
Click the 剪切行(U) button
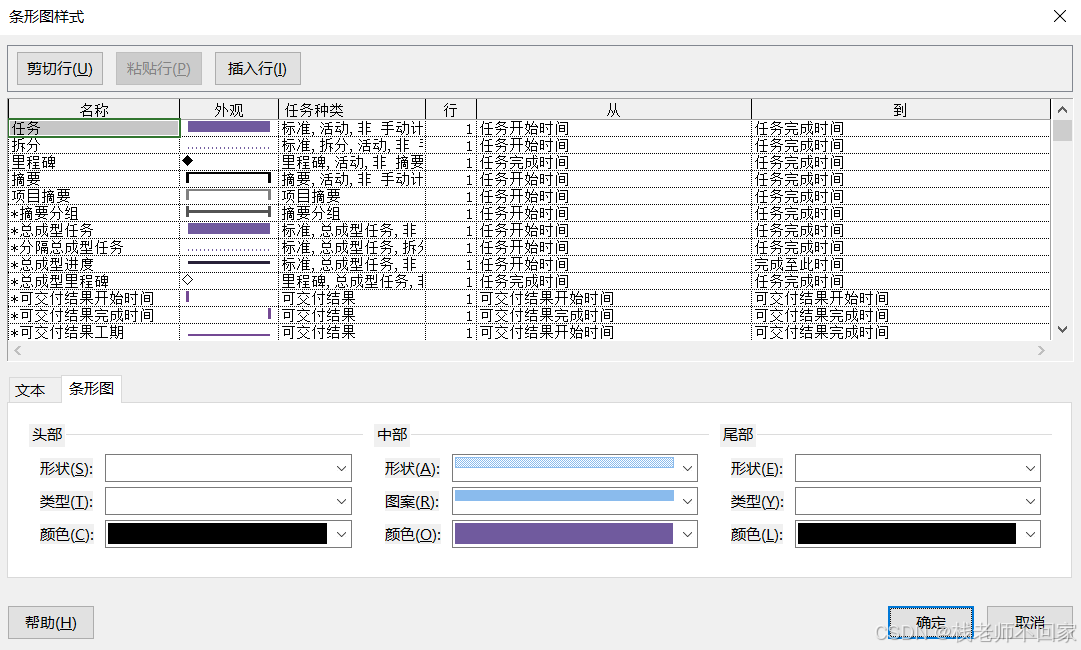(60, 68)
